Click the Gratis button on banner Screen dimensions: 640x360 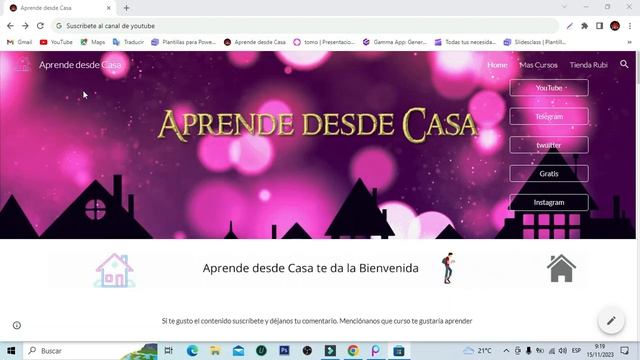coord(549,173)
